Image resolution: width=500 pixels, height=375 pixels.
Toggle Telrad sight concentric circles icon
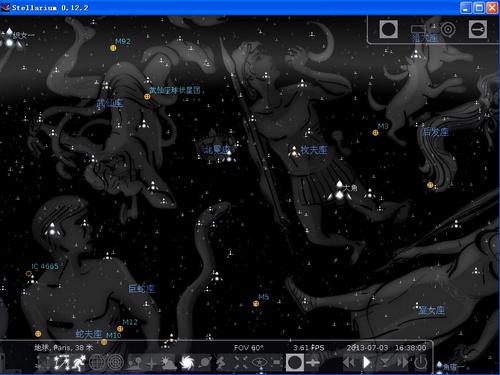tap(448, 29)
